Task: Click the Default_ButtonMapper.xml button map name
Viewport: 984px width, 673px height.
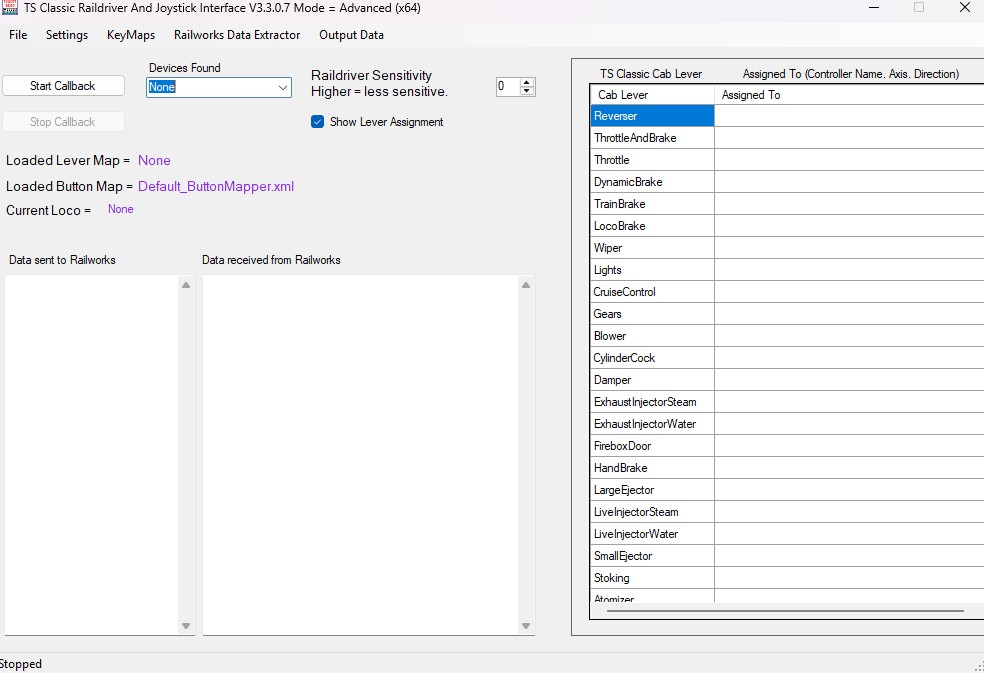Action: point(216,186)
